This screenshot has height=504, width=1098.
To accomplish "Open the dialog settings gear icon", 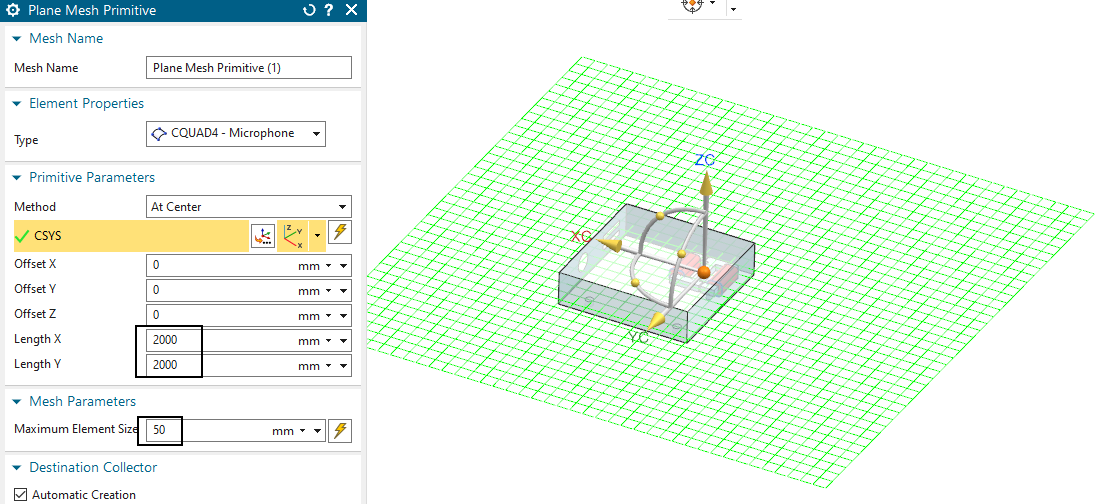I will click(x=11, y=11).
